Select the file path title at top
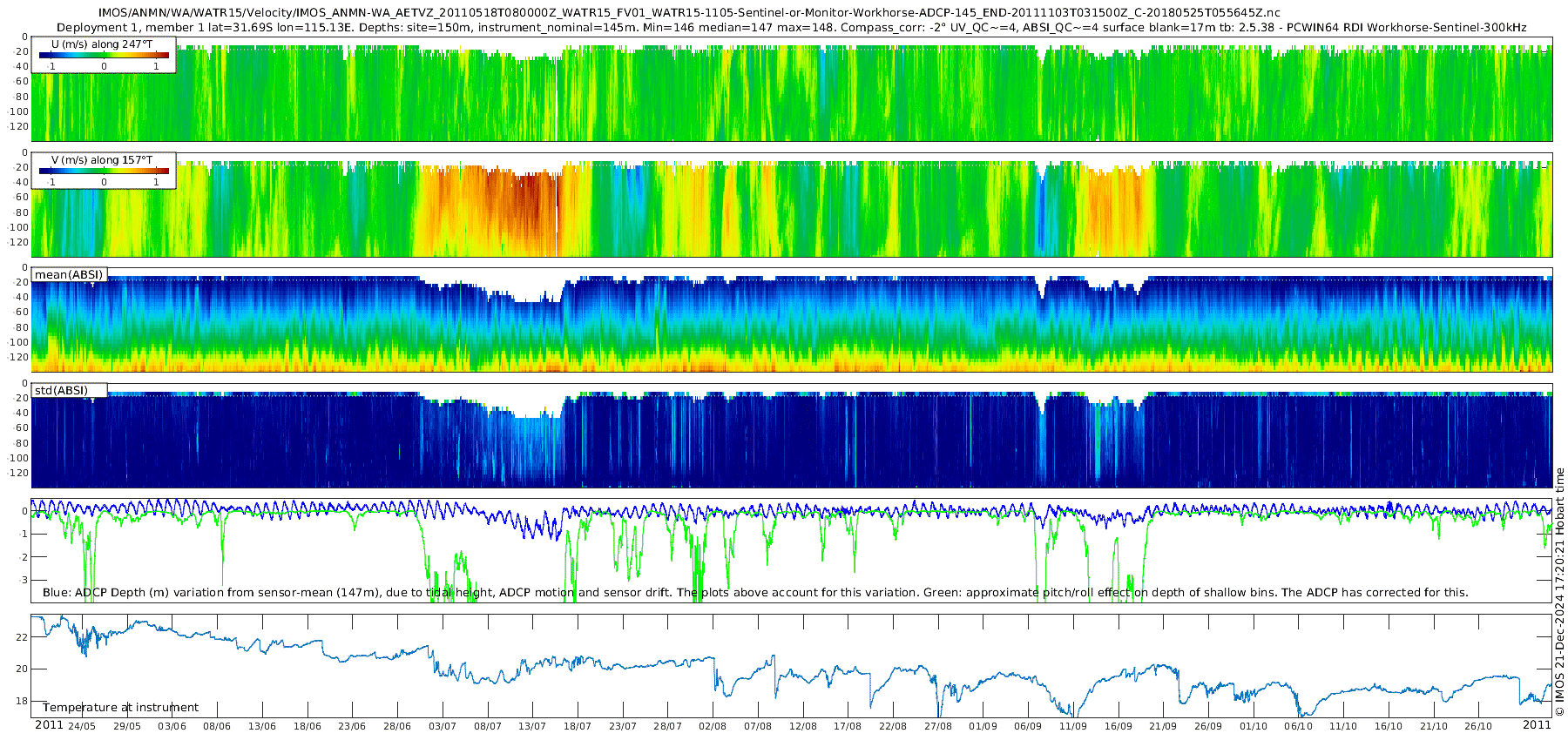This screenshot has width=1568, height=740. pos(689,13)
